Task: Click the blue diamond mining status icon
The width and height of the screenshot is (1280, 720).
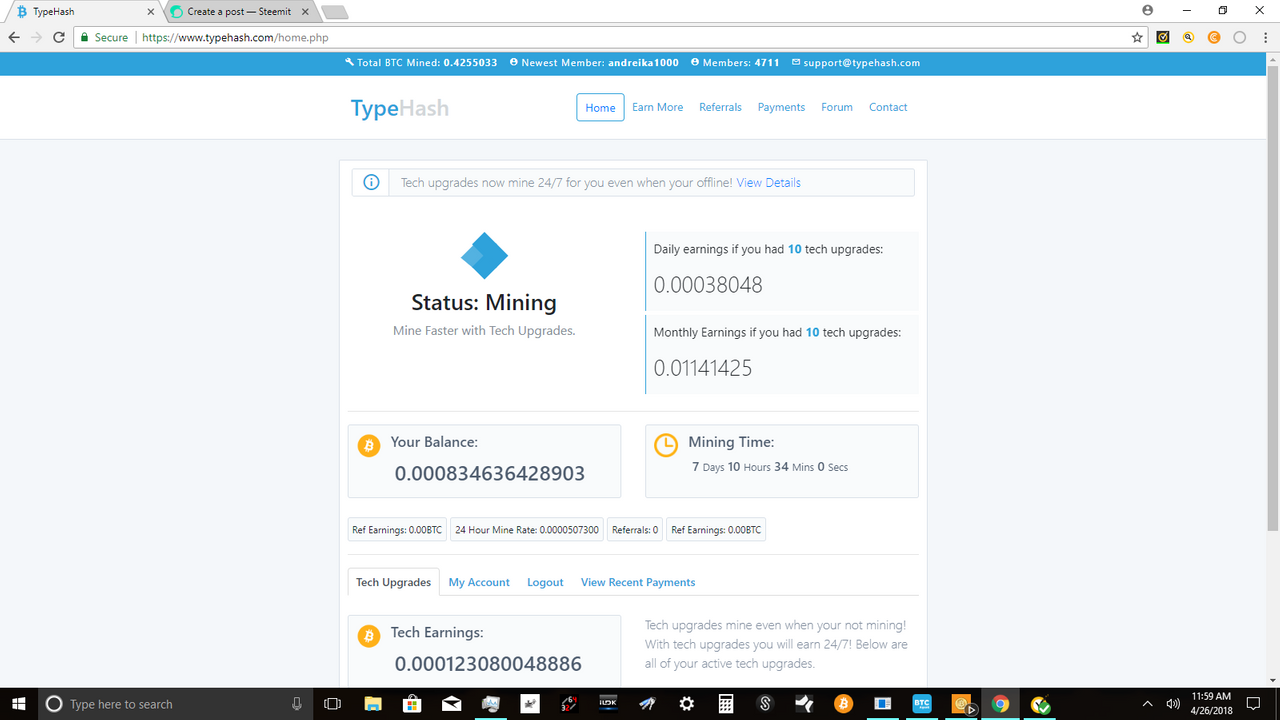Action: click(484, 256)
